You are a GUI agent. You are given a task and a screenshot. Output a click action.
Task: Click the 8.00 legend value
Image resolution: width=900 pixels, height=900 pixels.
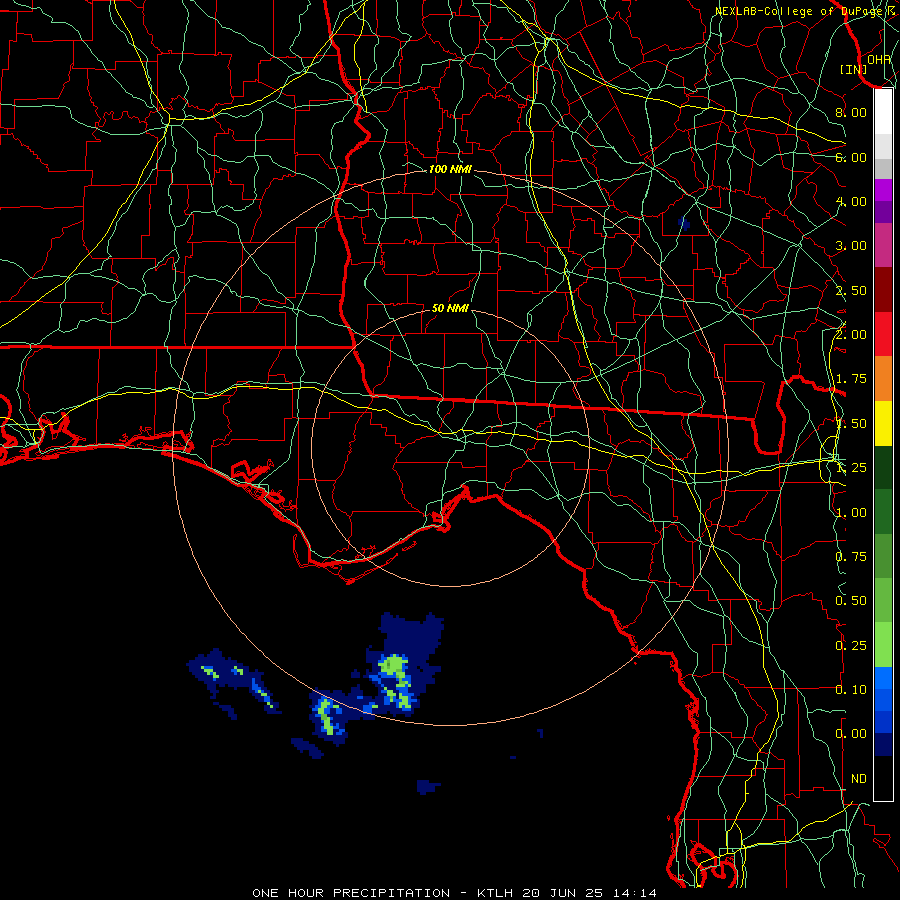point(851,112)
